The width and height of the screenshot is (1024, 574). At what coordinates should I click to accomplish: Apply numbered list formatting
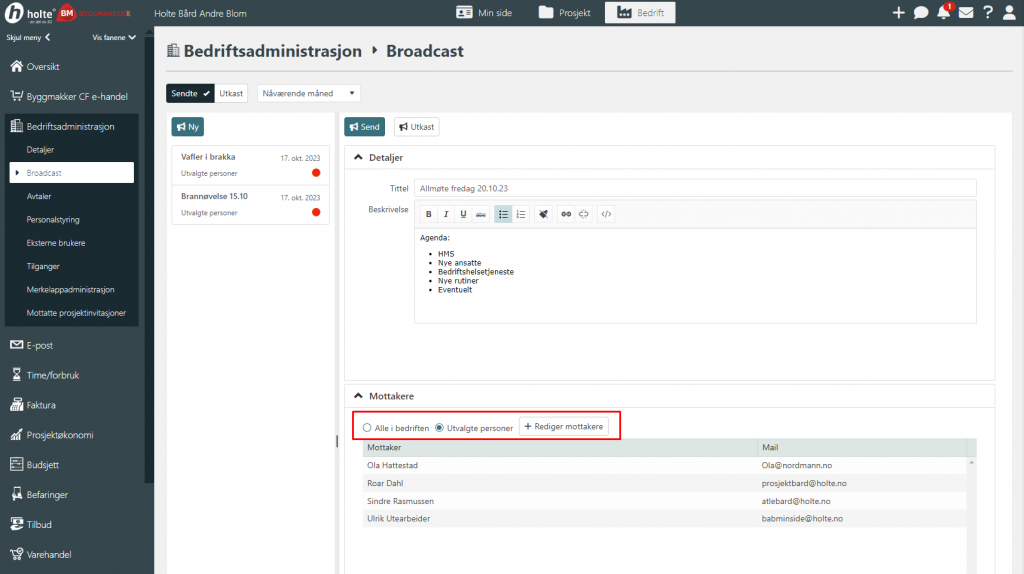coord(520,214)
